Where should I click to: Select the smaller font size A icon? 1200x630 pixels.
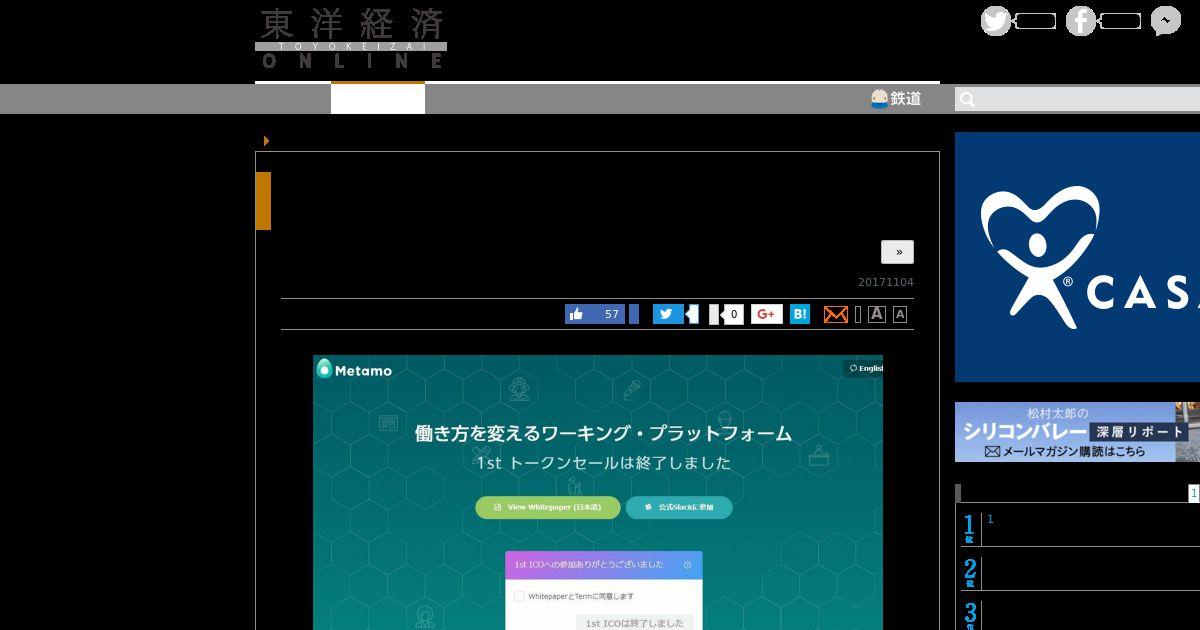900,315
